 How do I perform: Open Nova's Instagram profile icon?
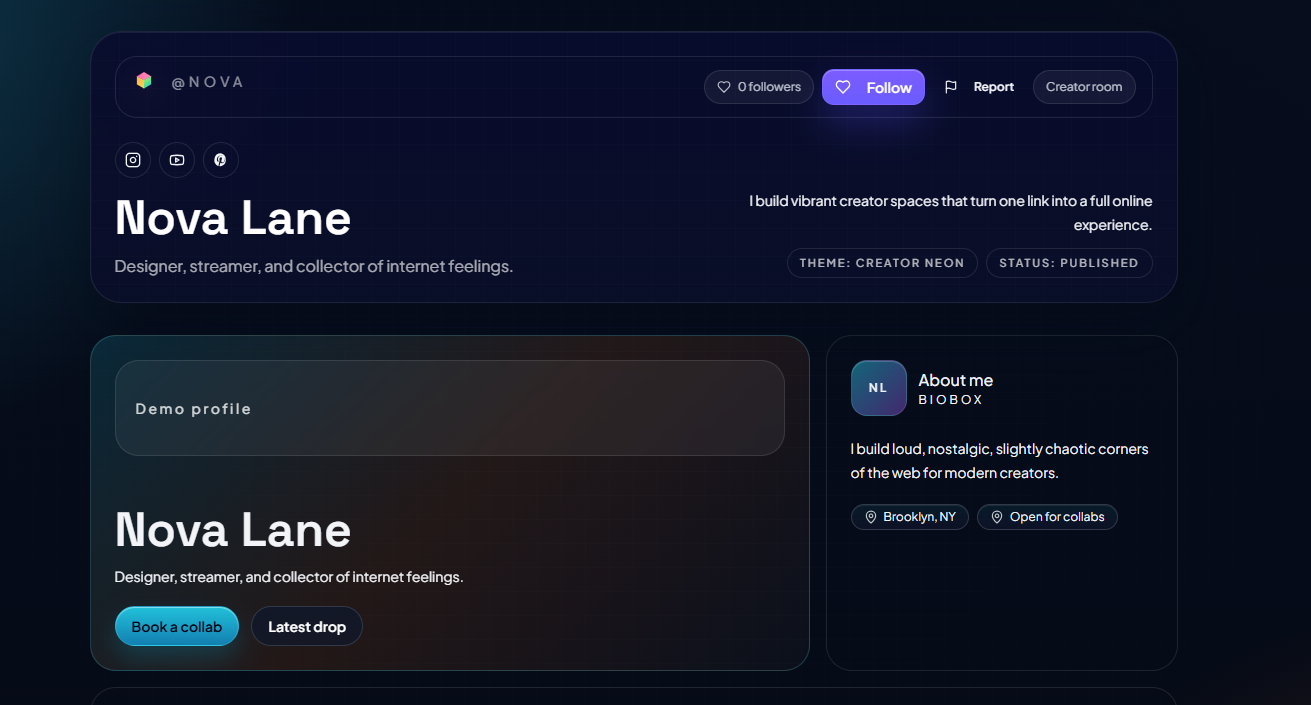pos(133,160)
